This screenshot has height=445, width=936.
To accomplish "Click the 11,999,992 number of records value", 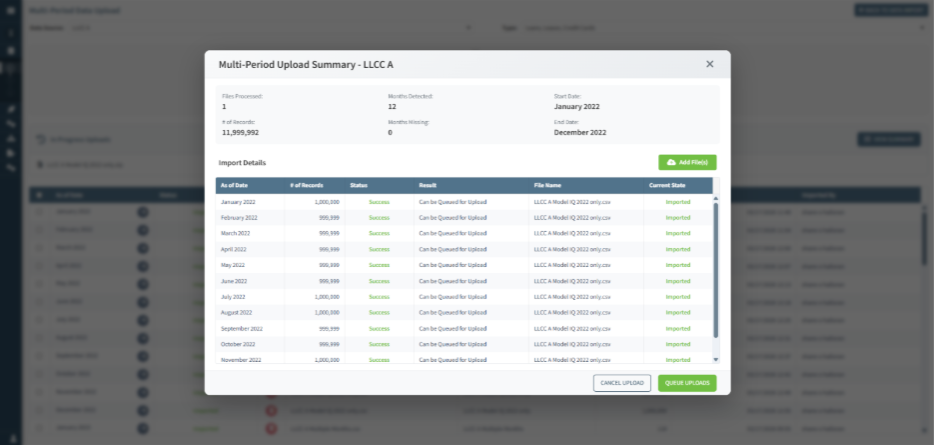I will point(241,133).
